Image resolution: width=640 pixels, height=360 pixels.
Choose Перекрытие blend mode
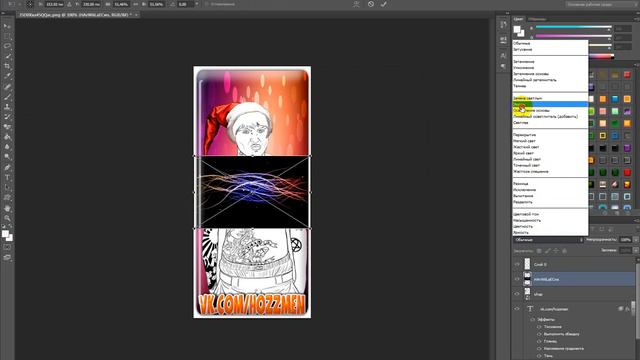tap(524, 135)
